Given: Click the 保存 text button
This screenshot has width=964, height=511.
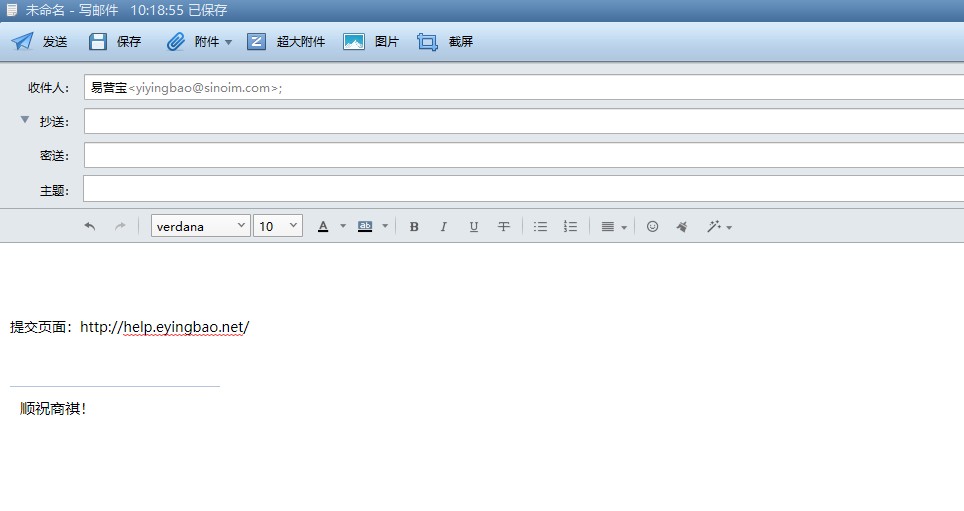Looking at the screenshot, I should click(x=129, y=42).
